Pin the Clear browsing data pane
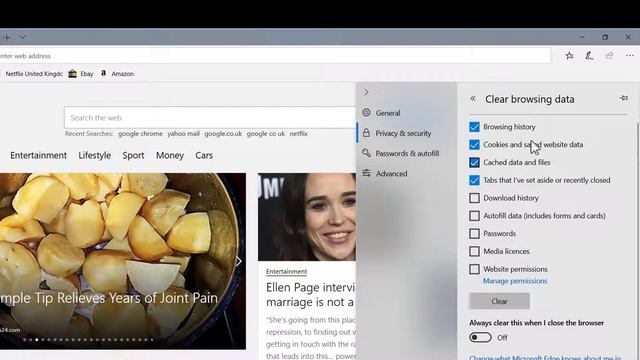This screenshot has height=360, width=640. tap(624, 98)
